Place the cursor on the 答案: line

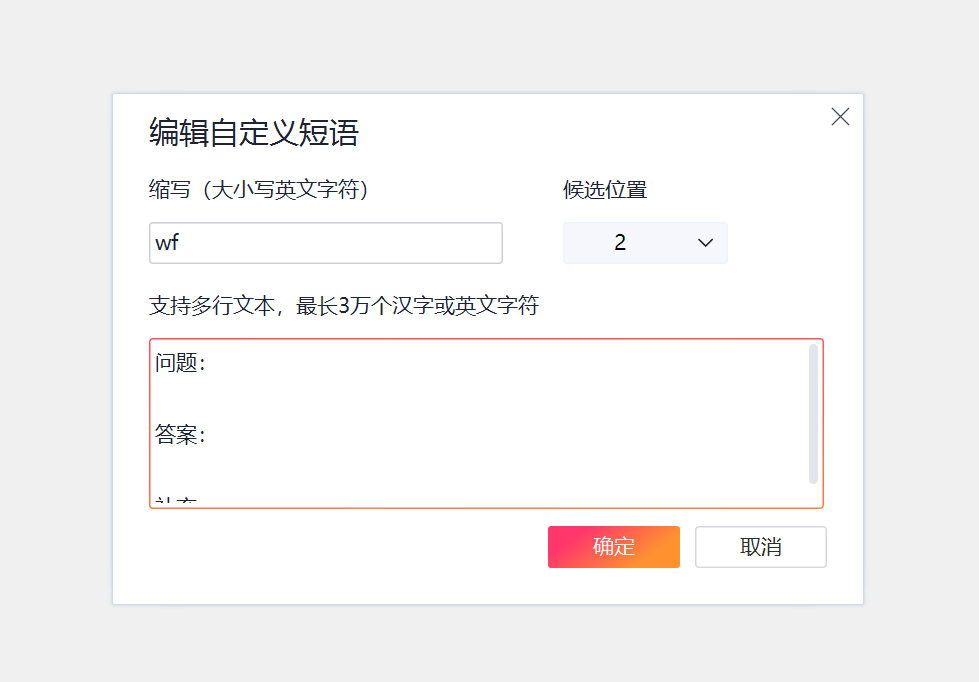[181, 435]
